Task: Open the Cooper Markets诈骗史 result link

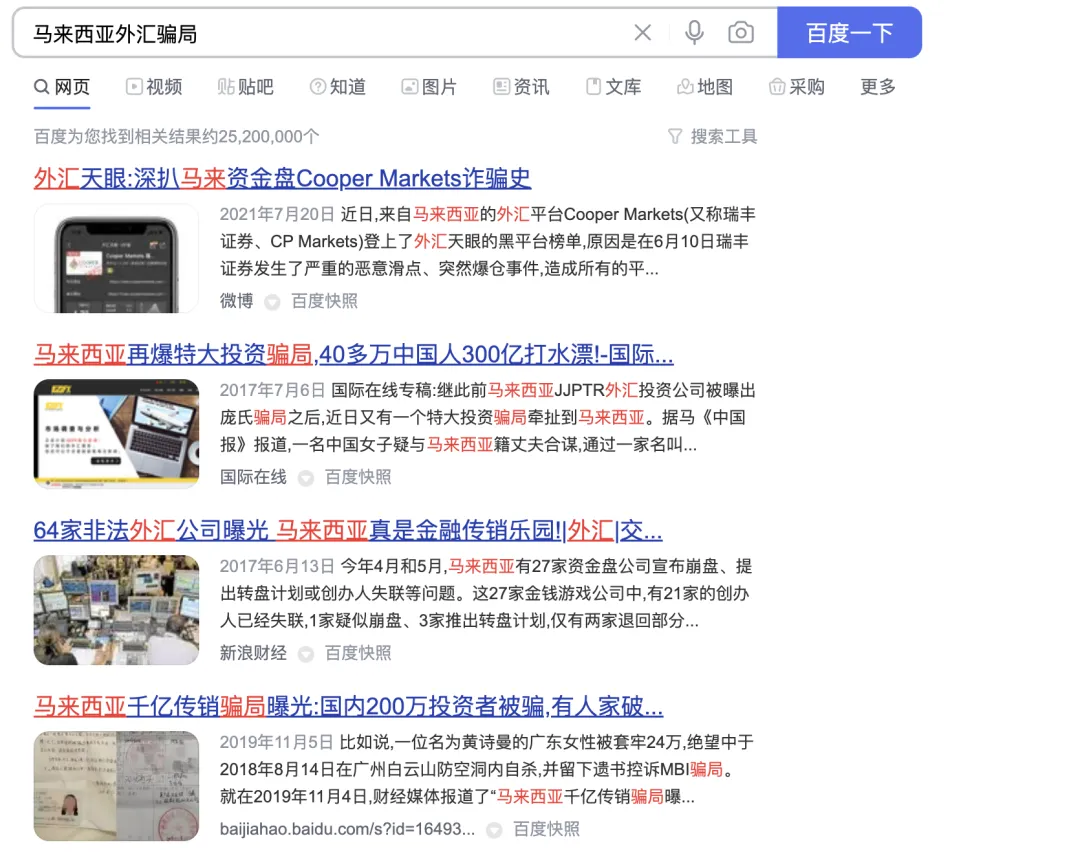Action: pos(282,178)
